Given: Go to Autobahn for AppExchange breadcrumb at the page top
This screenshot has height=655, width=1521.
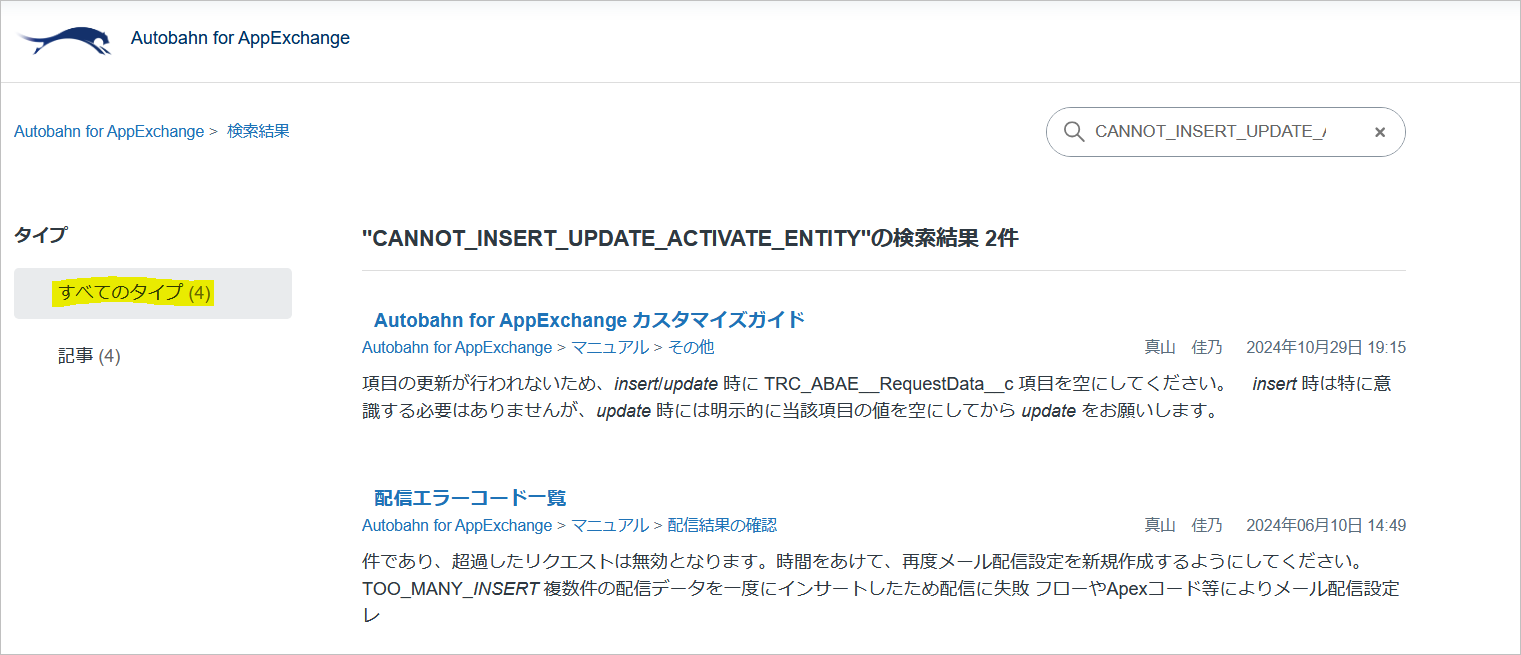Looking at the screenshot, I should click(x=109, y=131).
